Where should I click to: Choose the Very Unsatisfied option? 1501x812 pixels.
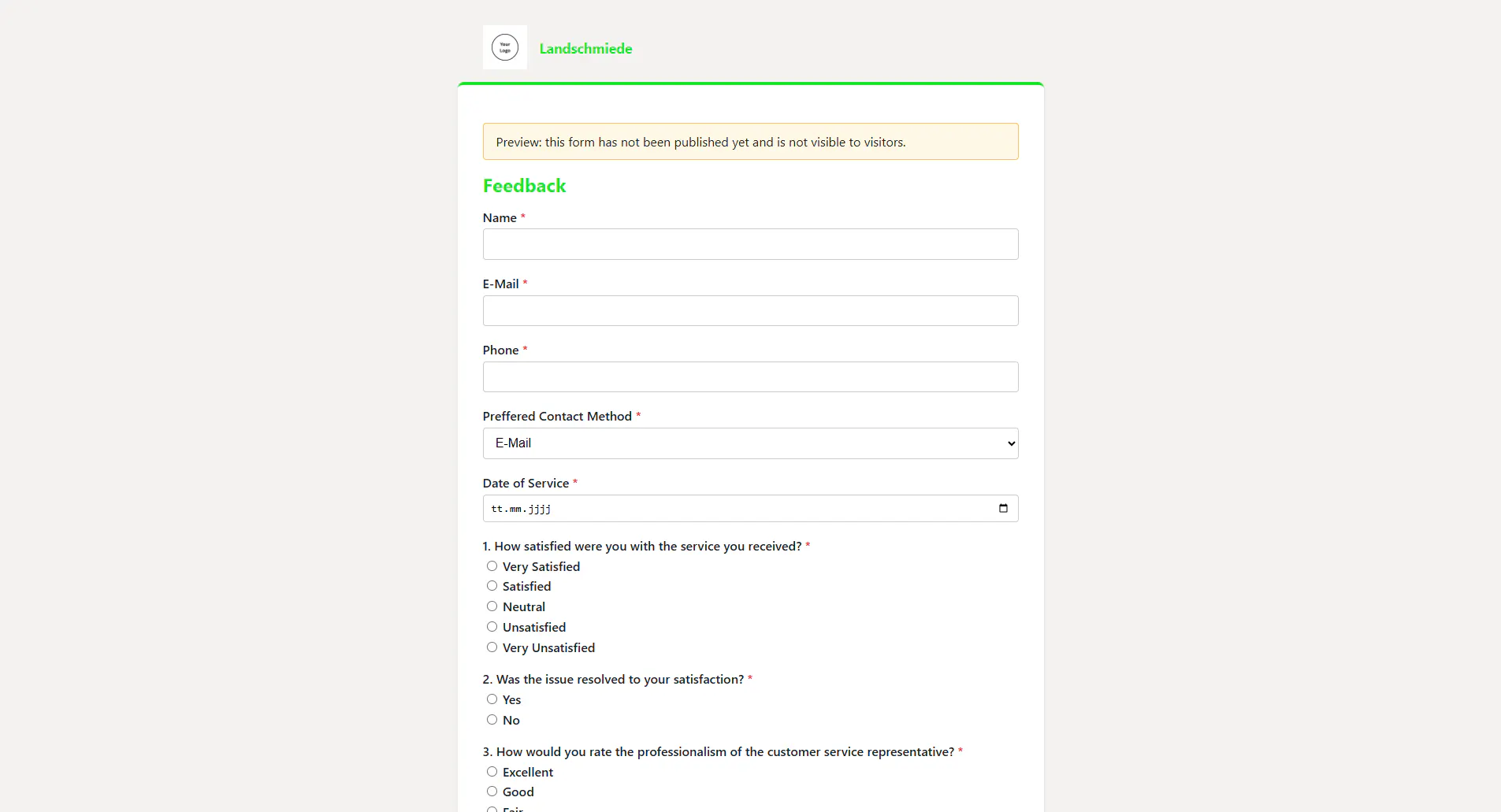click(x=492, y=647)
